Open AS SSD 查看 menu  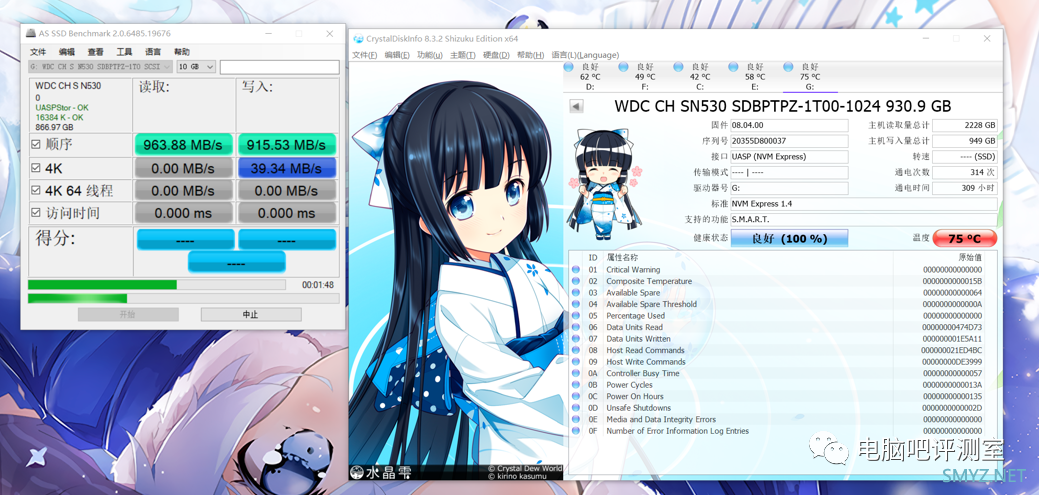pos(95,52)
